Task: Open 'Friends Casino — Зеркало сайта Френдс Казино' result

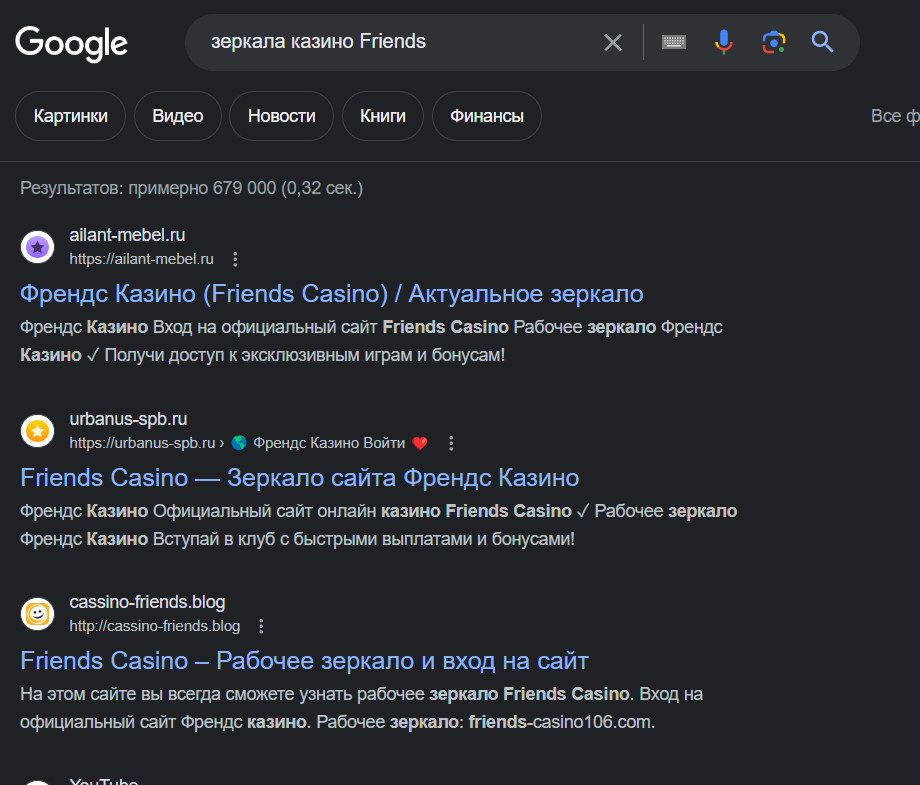Action: tap(299, 478)
